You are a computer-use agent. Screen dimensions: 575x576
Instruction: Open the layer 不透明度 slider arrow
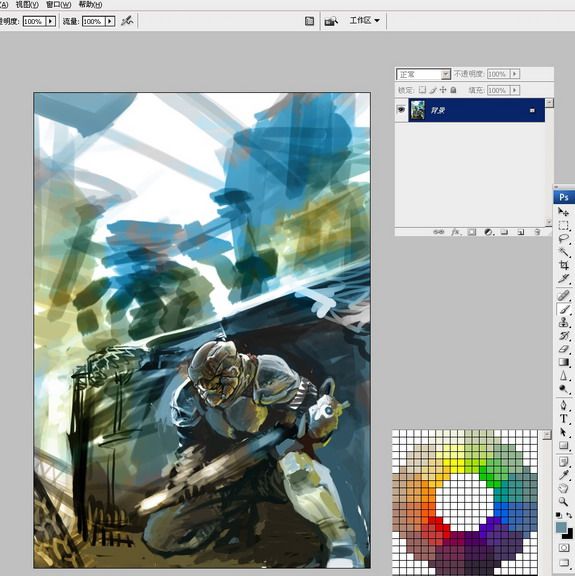[515, 74]
